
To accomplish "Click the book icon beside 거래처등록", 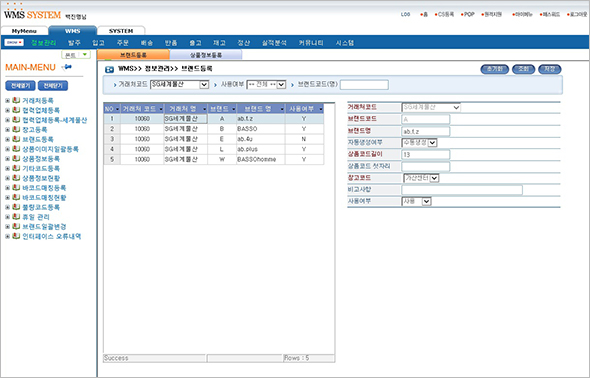I will point(16,100).
